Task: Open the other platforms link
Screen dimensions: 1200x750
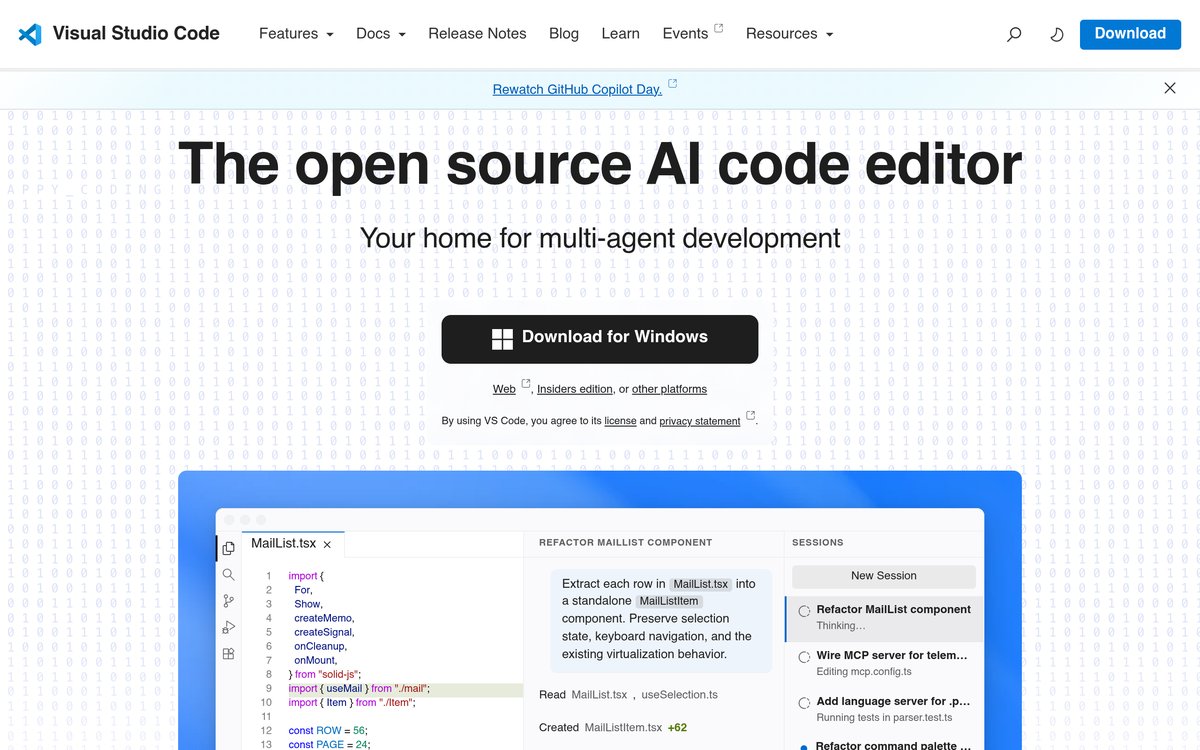Action: click(669, 389)
